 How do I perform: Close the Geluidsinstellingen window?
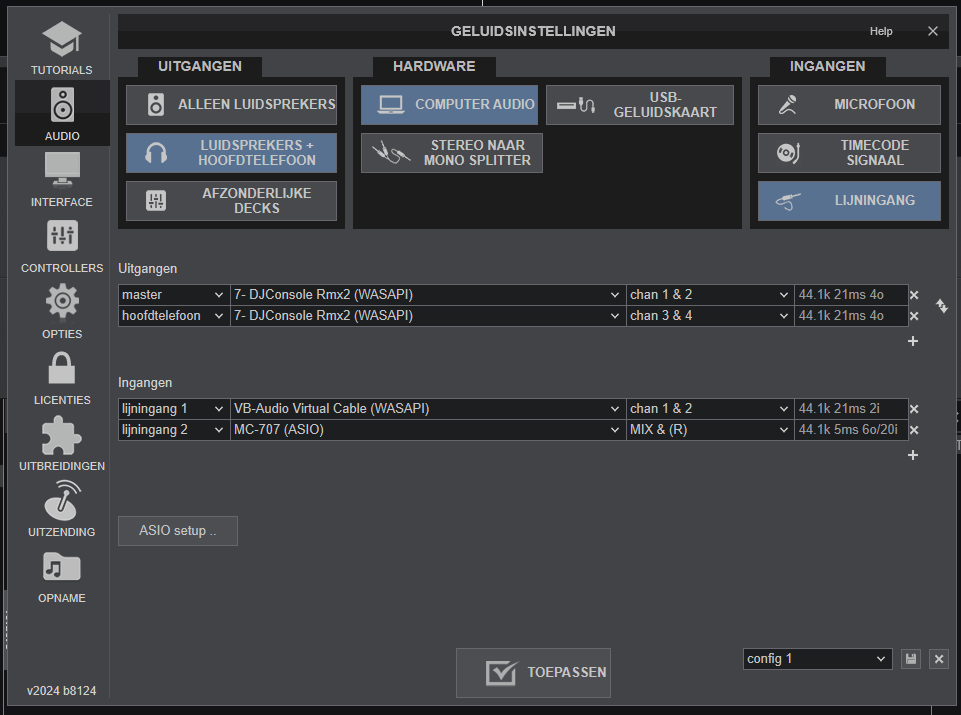point(933,31)
